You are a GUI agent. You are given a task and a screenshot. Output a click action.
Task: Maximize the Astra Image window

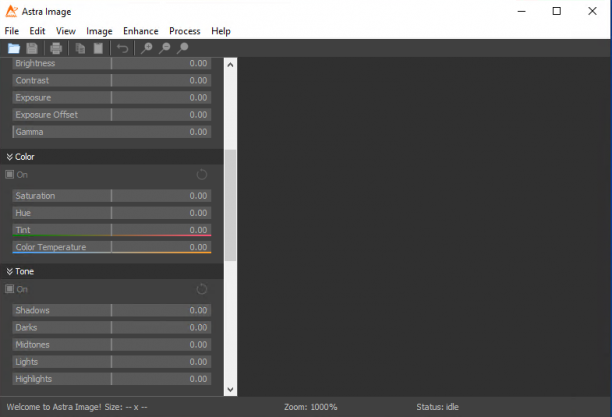point(557,11)
